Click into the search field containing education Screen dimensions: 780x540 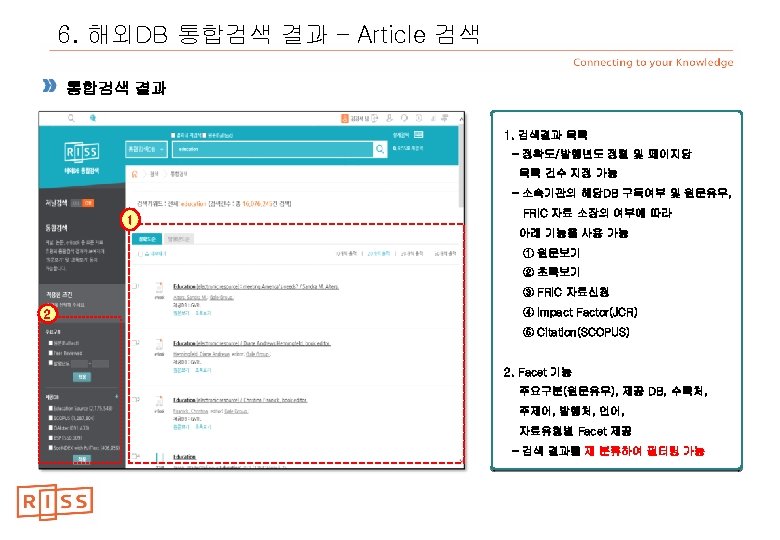(x=273, y=149)
